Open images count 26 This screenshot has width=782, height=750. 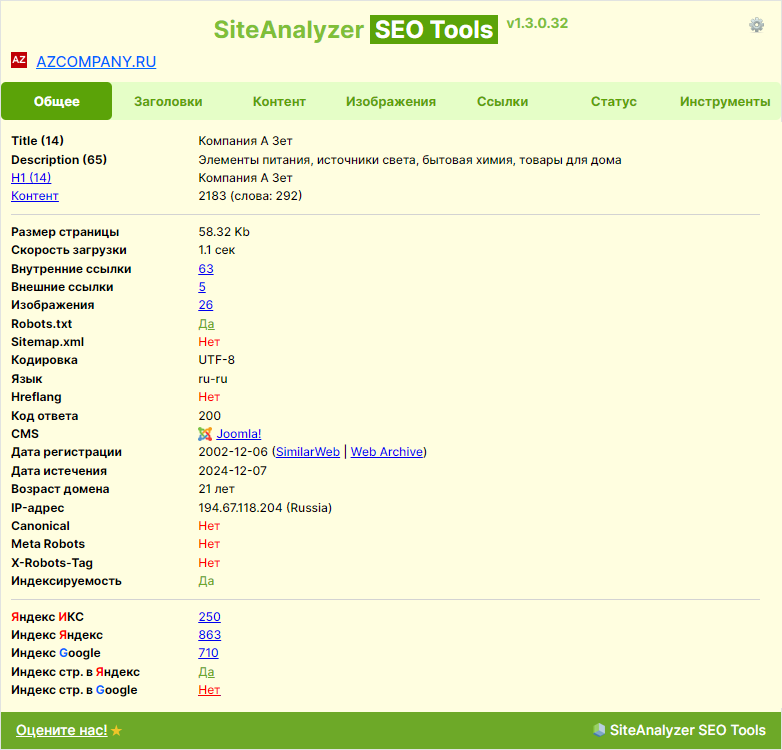point(205,305)
